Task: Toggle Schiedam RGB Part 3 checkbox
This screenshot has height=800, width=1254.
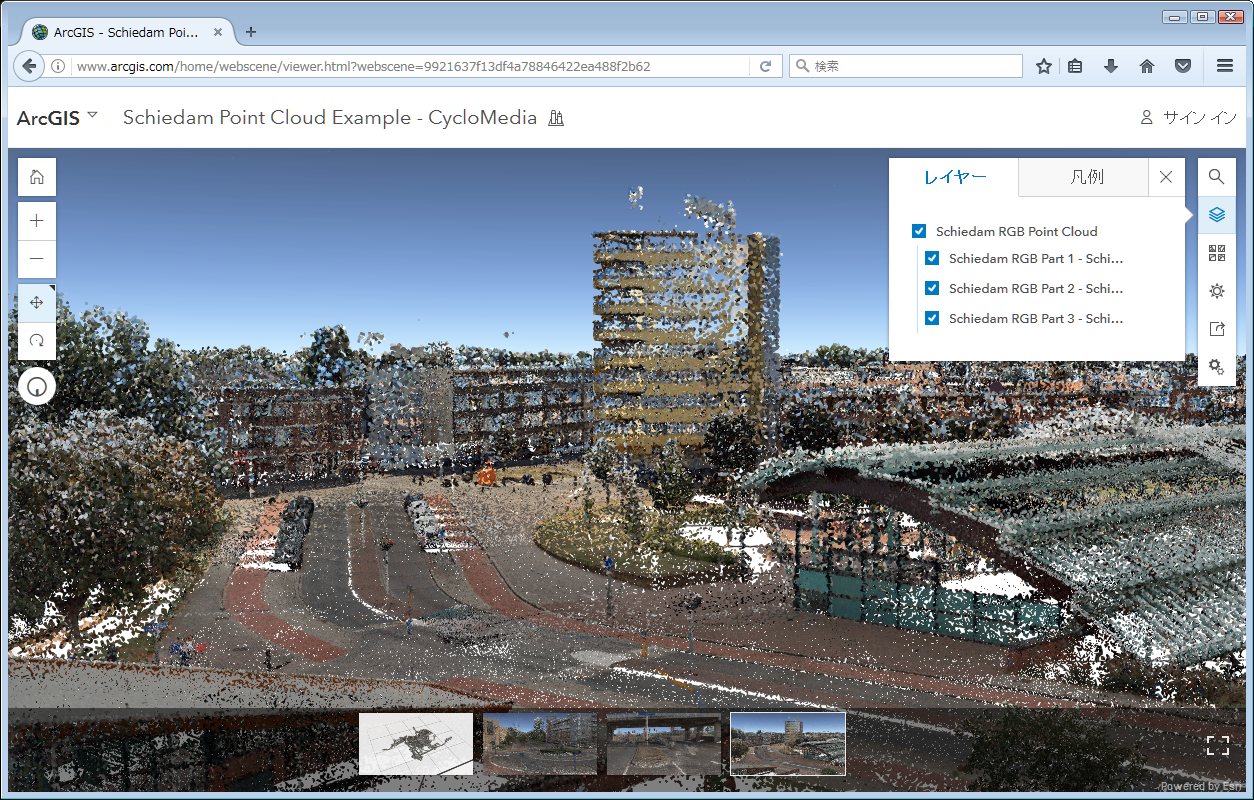Action: (x=932, y=318)
